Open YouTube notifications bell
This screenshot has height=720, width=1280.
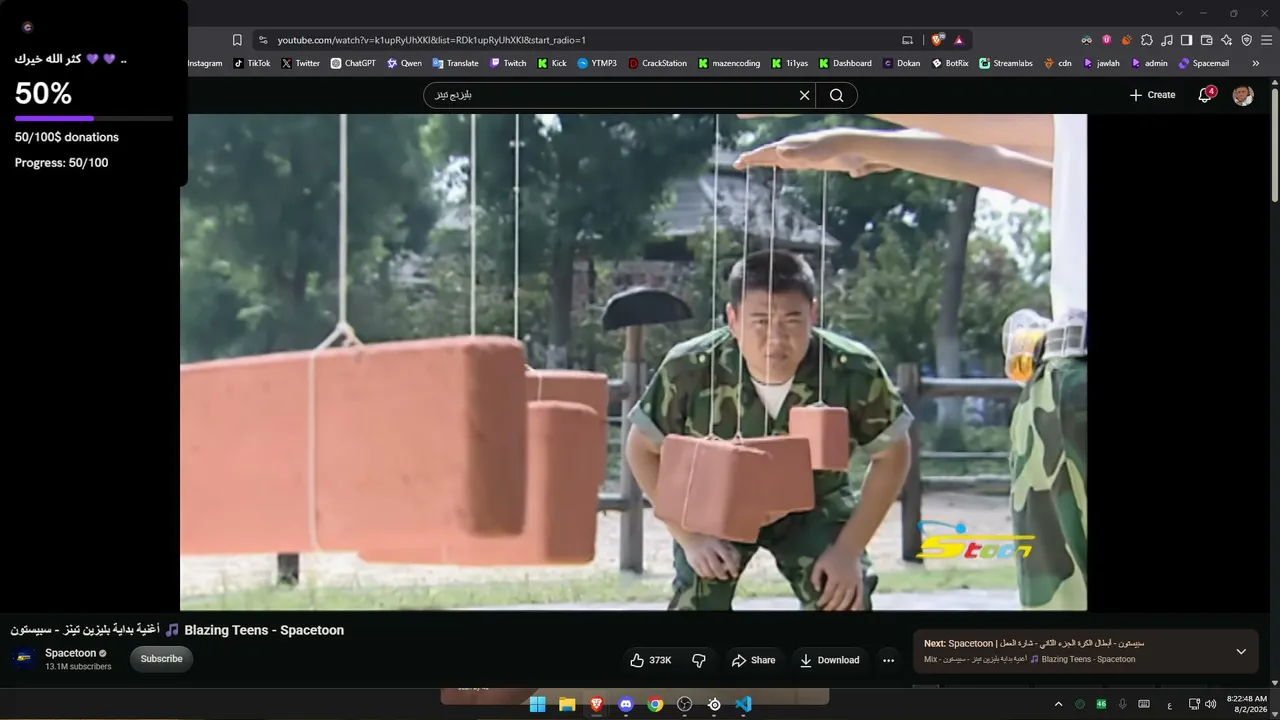coord(1206,95)
